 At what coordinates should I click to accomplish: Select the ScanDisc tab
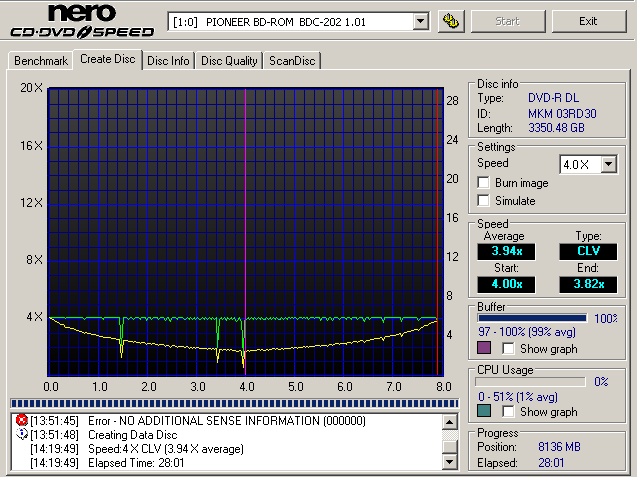coord(292,61)
